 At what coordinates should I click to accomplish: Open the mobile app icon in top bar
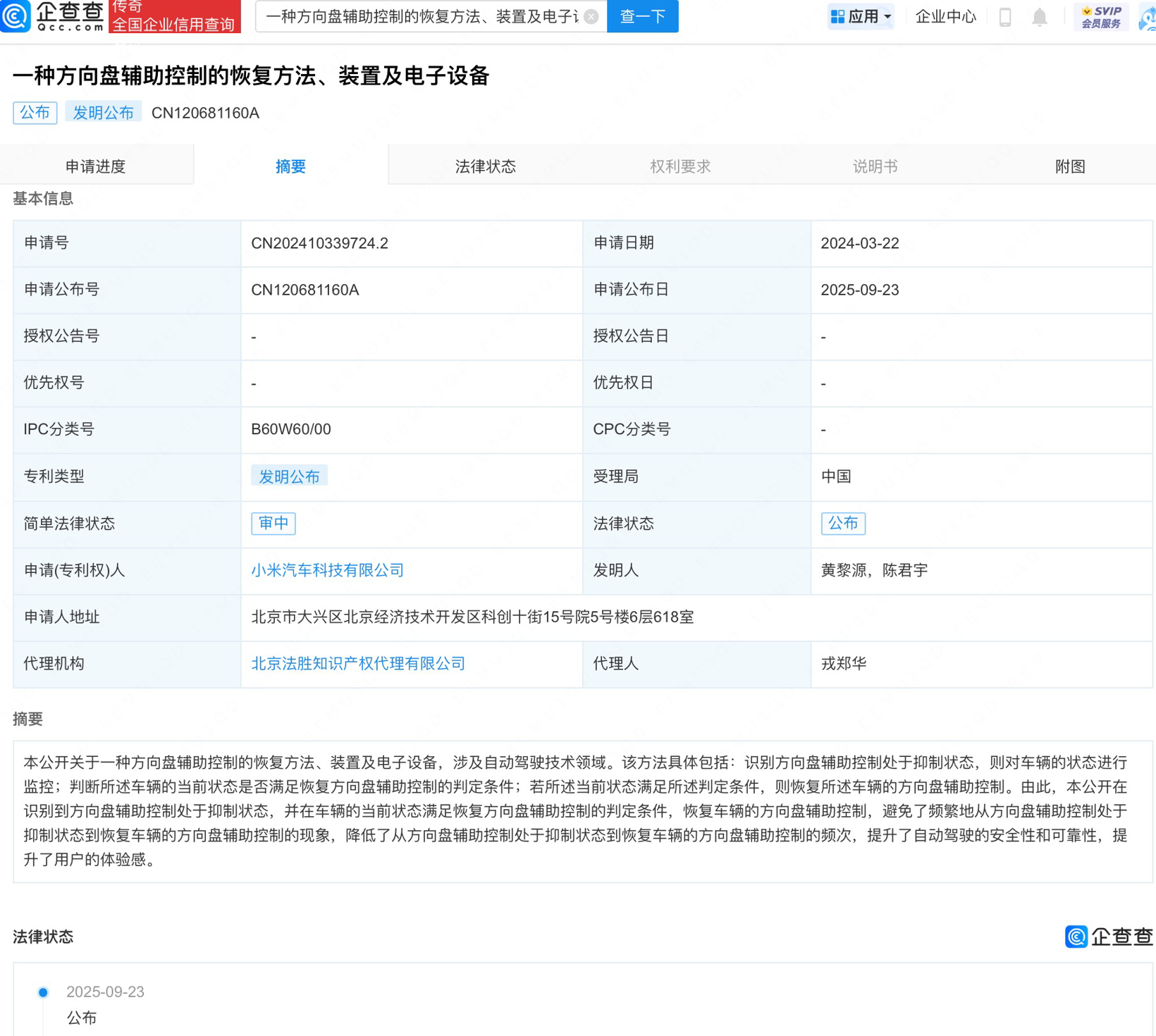point(1004,16)
